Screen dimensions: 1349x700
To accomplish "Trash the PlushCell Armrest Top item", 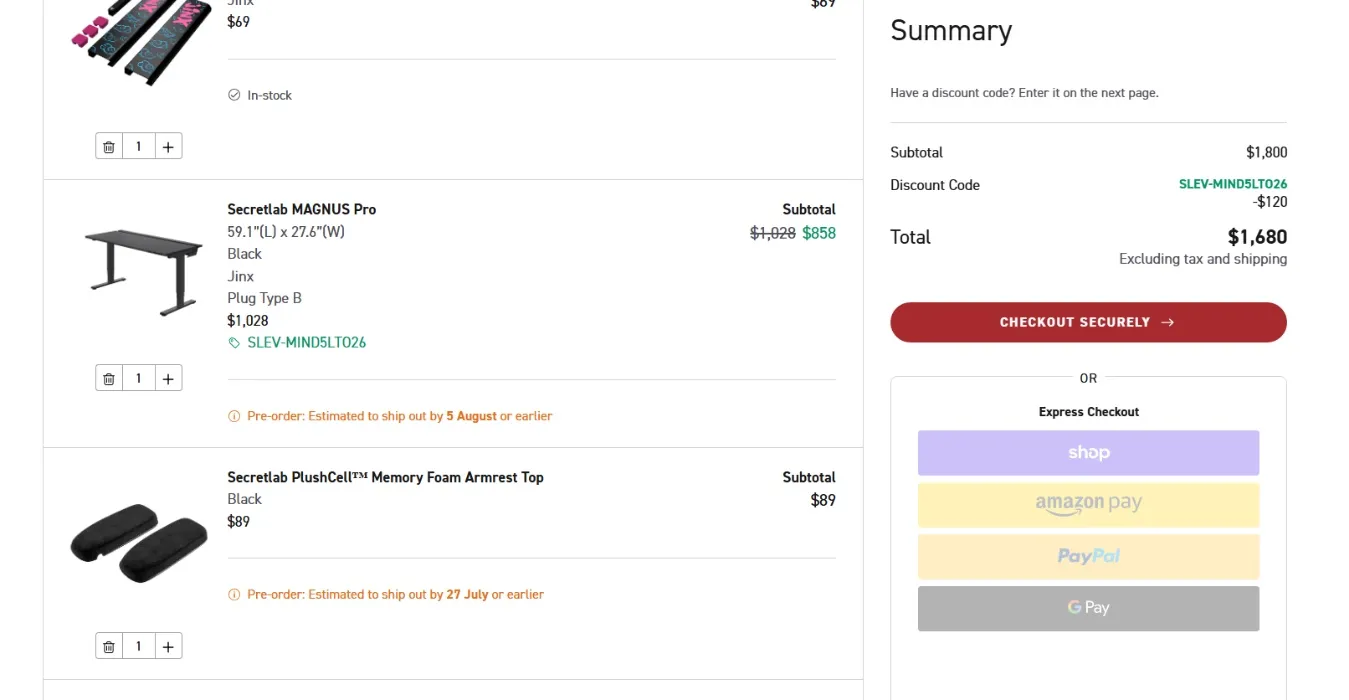I will point(109,647).
